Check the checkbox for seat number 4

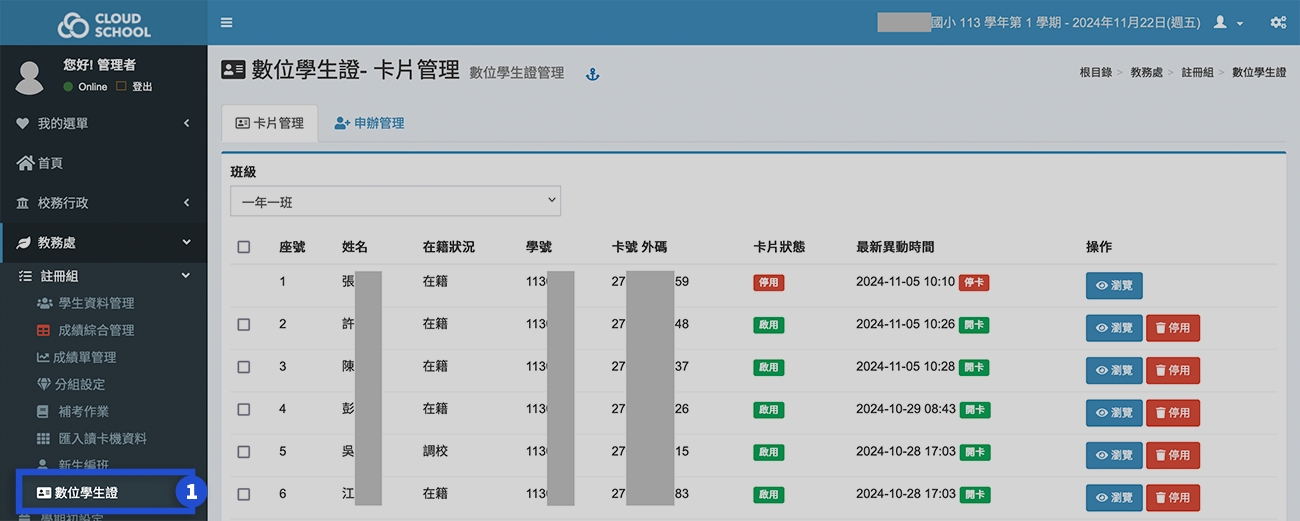(x=244, y=409)
